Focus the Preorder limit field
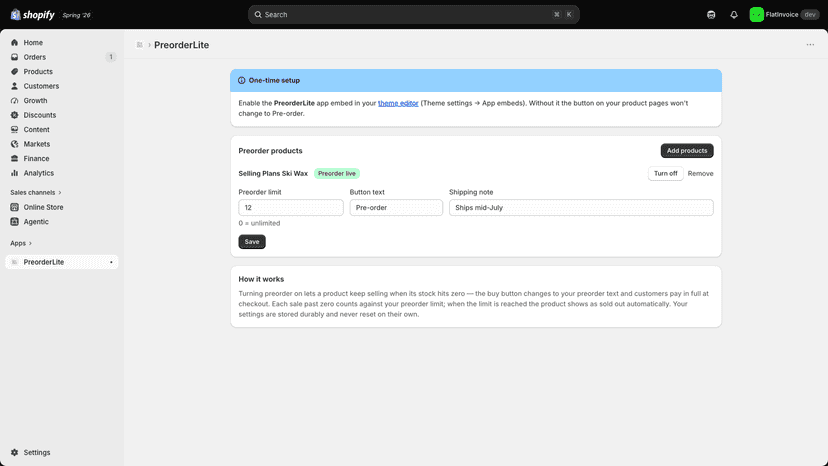Image resolution: width=828 pixels, height=466 pixels. click(291, 208)
